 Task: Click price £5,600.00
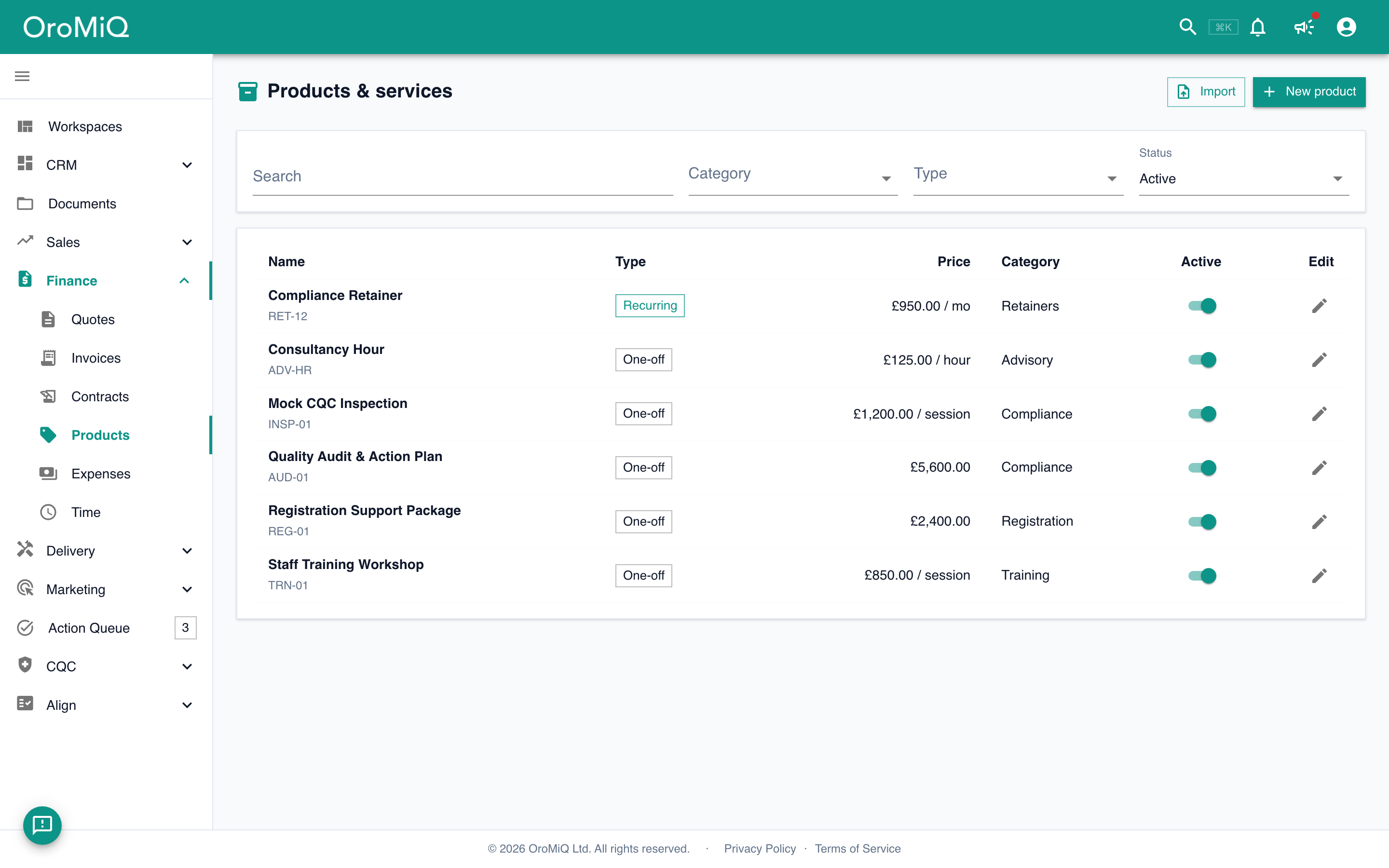pos(940,467)
